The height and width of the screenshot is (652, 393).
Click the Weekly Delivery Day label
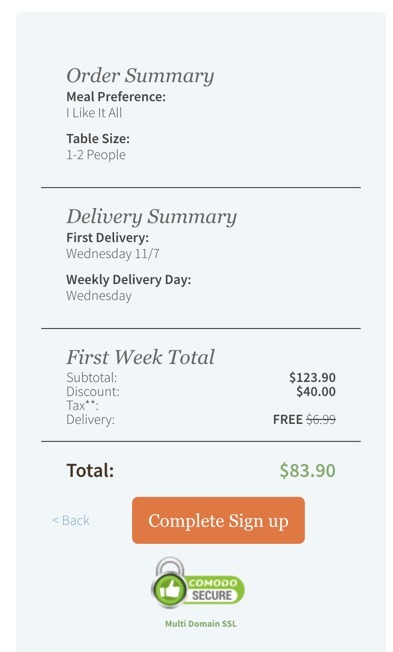tap(129, 279)
